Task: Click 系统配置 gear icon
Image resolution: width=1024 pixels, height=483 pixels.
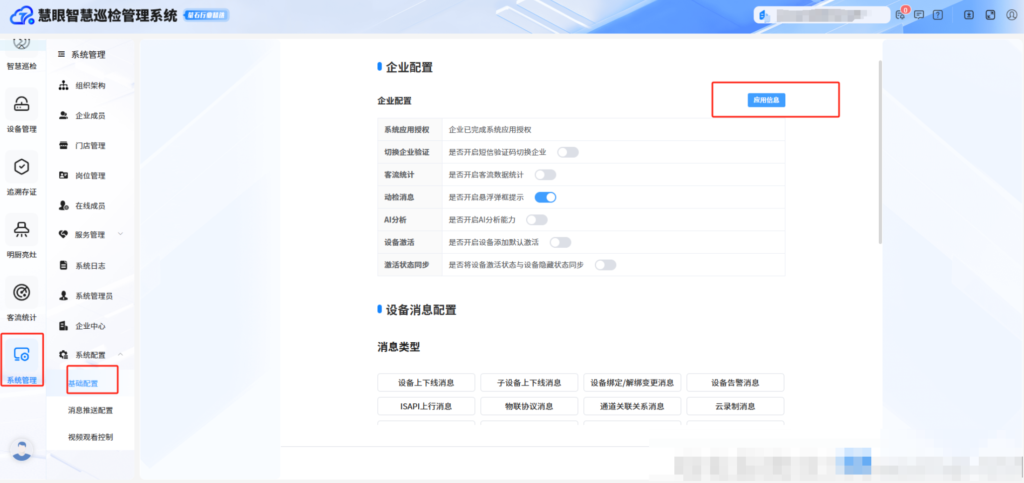Action: (63, 355)
